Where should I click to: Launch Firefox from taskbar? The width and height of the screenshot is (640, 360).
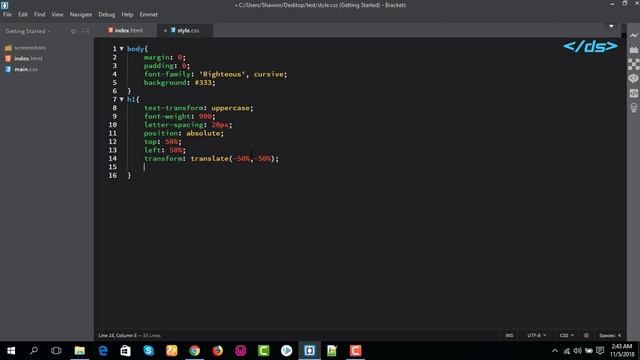click(218, 351)
